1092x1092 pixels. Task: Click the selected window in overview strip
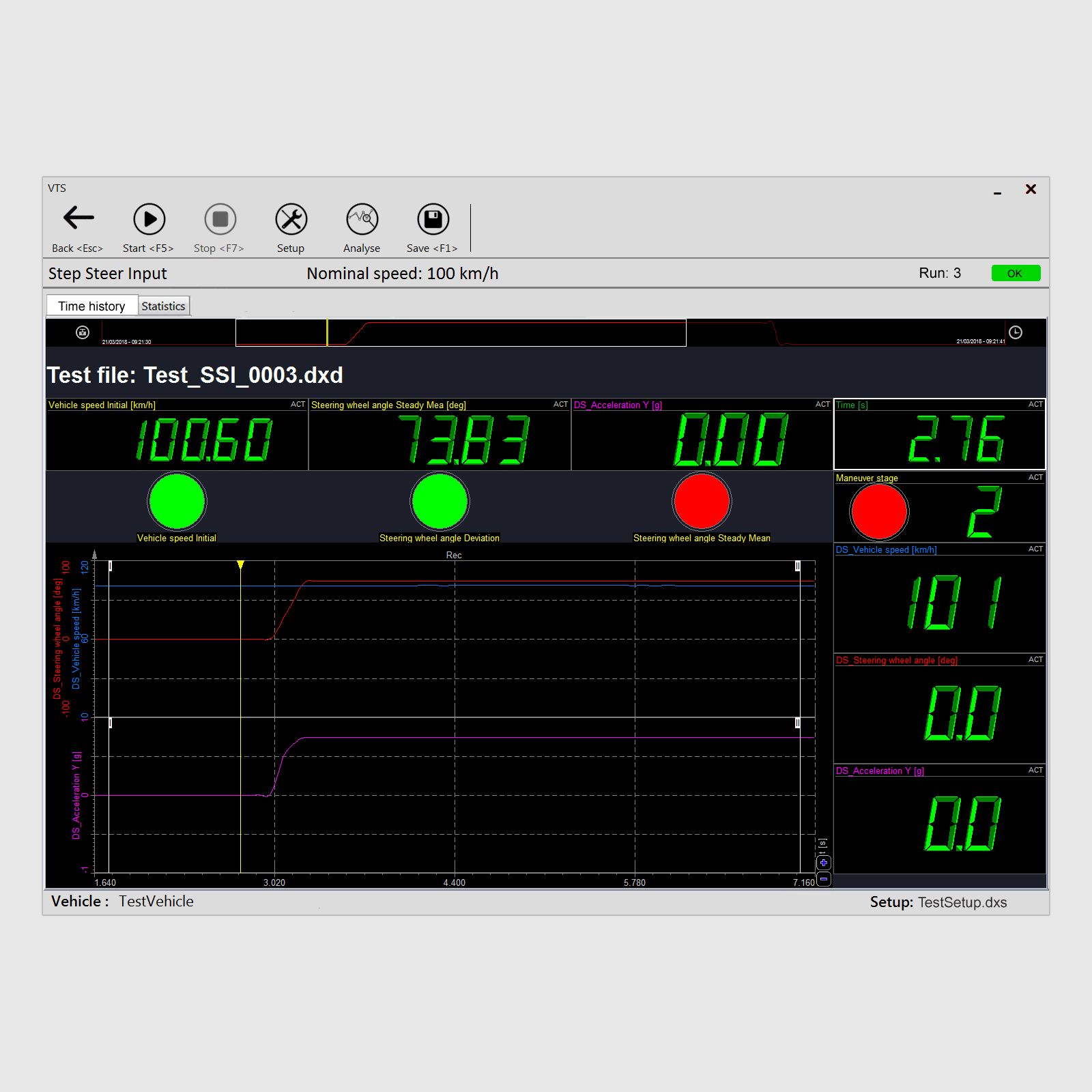[x=461, y=332]
